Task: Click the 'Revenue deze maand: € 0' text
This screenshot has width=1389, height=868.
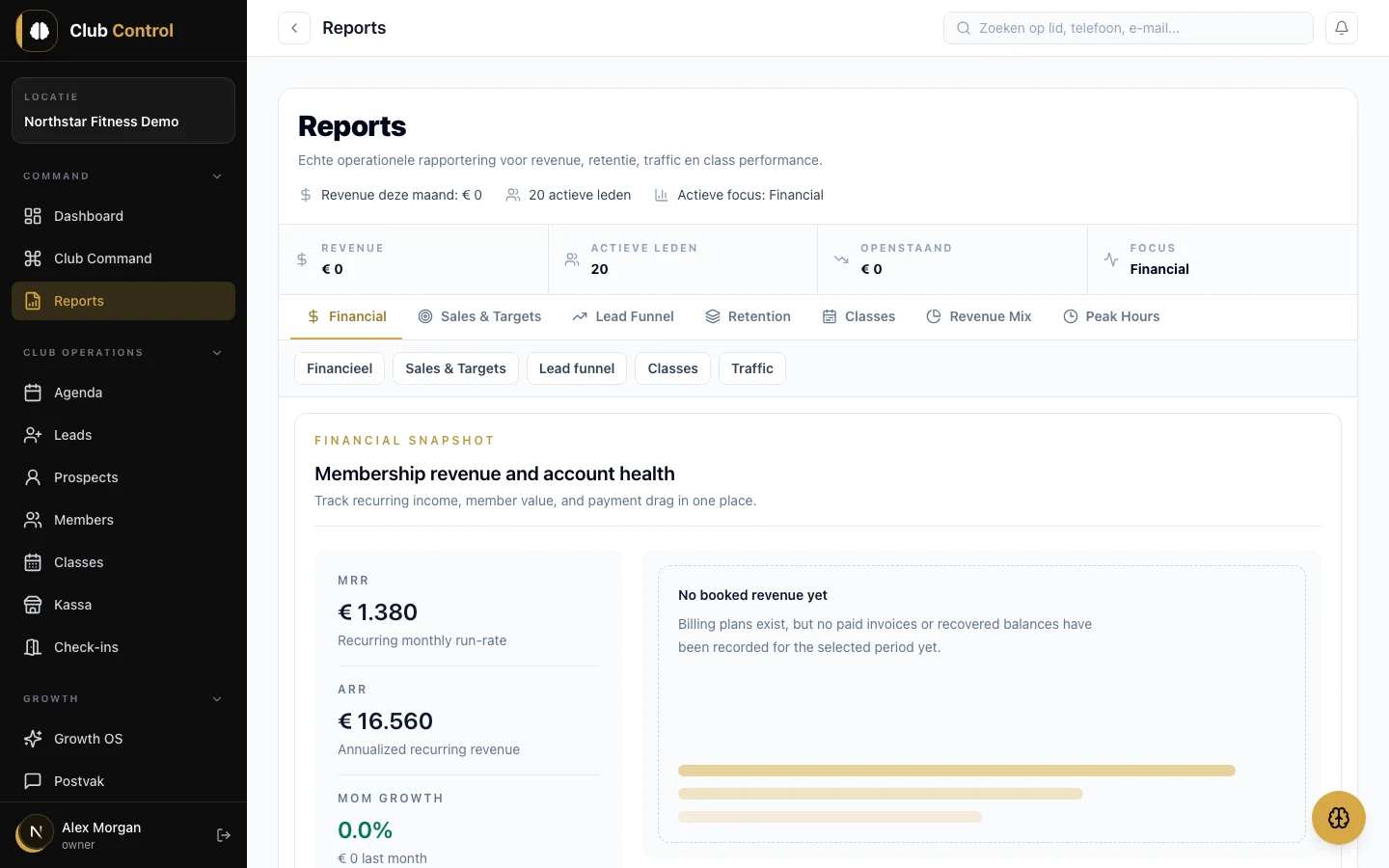Action: 401,195
